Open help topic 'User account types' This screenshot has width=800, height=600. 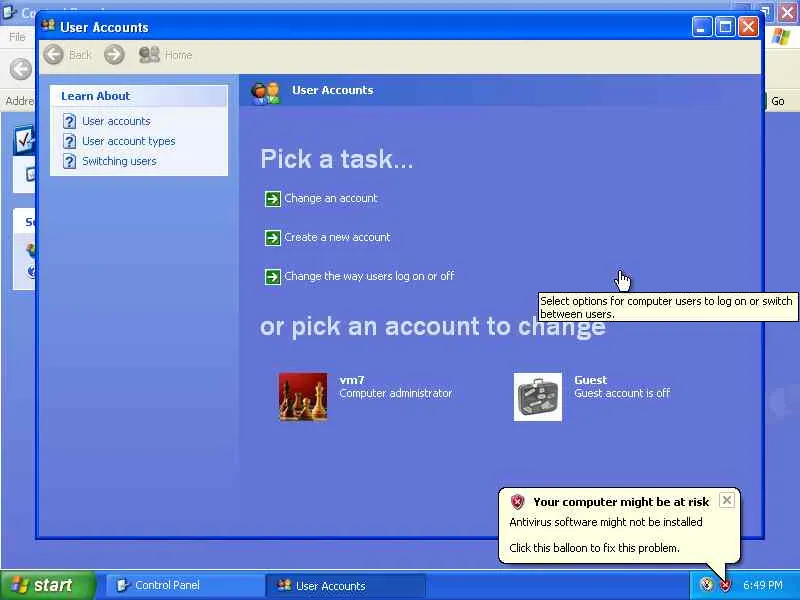pyautogui.click(x=129, y=141)
